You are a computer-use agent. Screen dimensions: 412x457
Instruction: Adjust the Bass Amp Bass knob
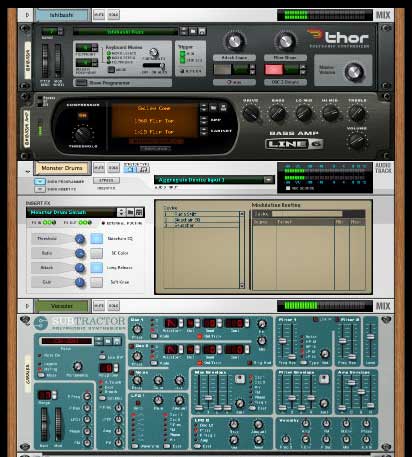[277, 113]
